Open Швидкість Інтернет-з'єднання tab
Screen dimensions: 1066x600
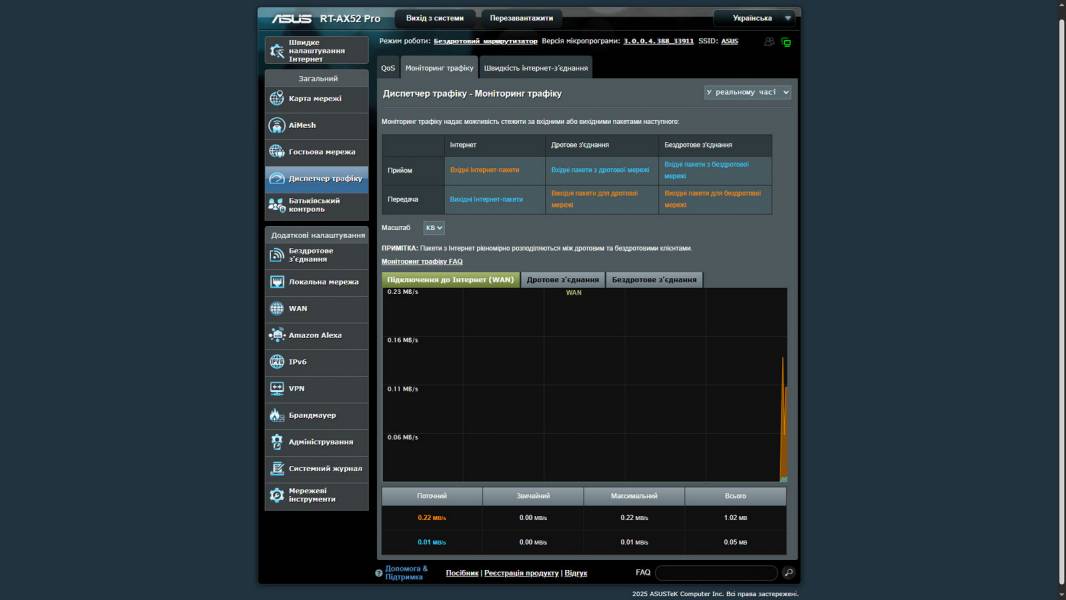536,68
